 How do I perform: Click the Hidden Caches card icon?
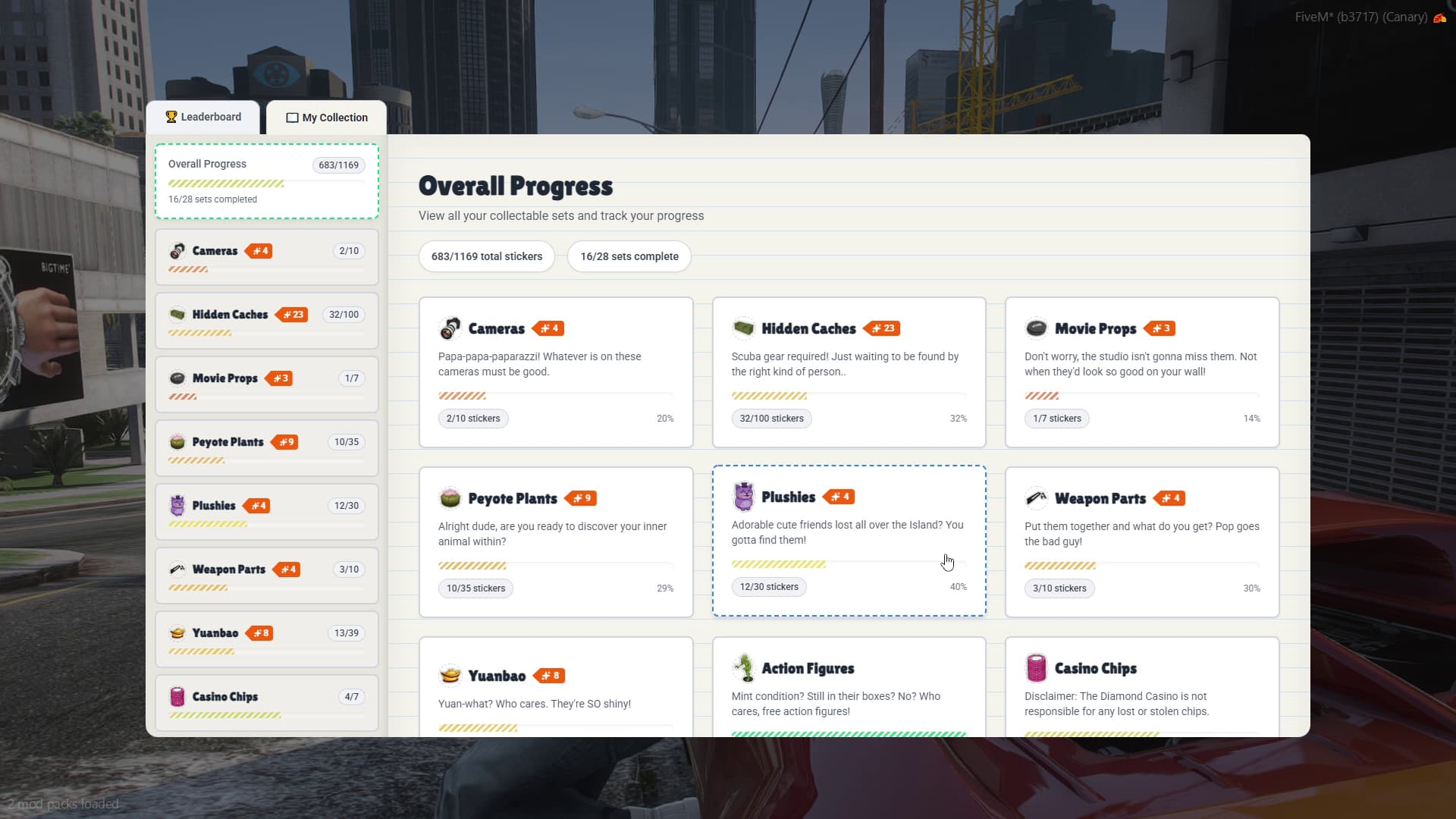click(x=743, y=328)
